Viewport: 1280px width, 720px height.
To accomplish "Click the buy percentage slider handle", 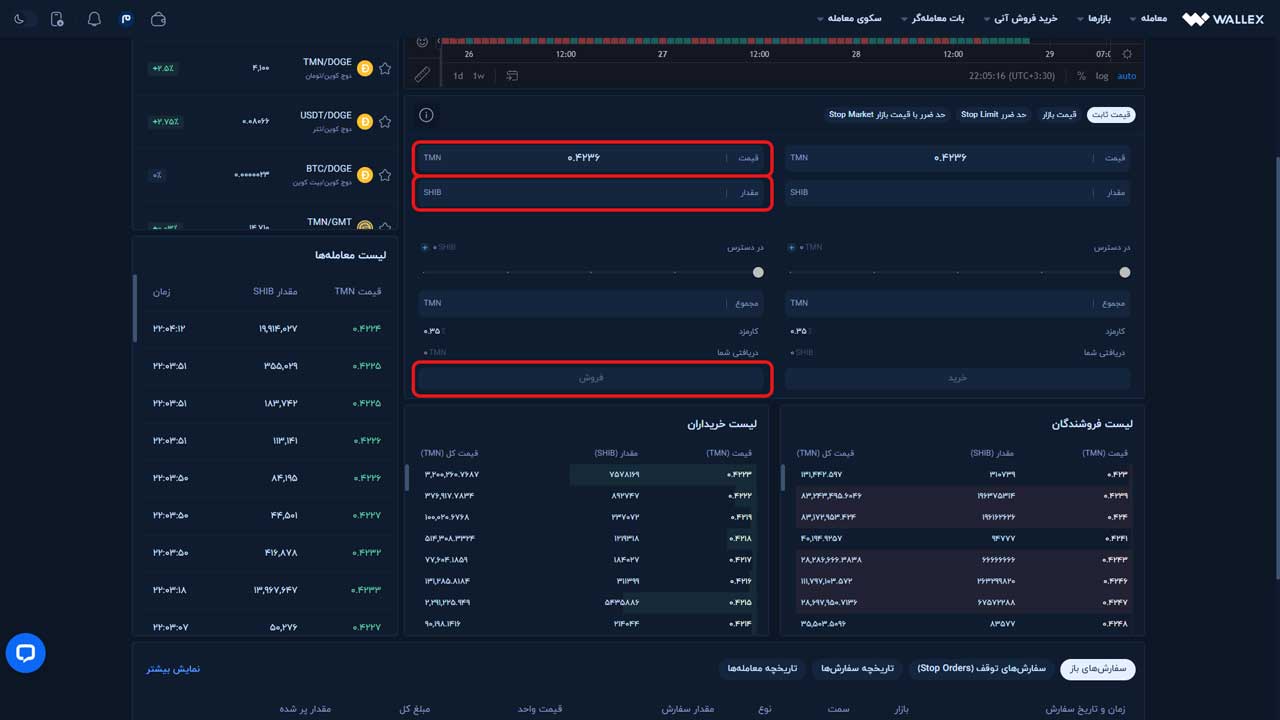I will [x=1125, y=272].
